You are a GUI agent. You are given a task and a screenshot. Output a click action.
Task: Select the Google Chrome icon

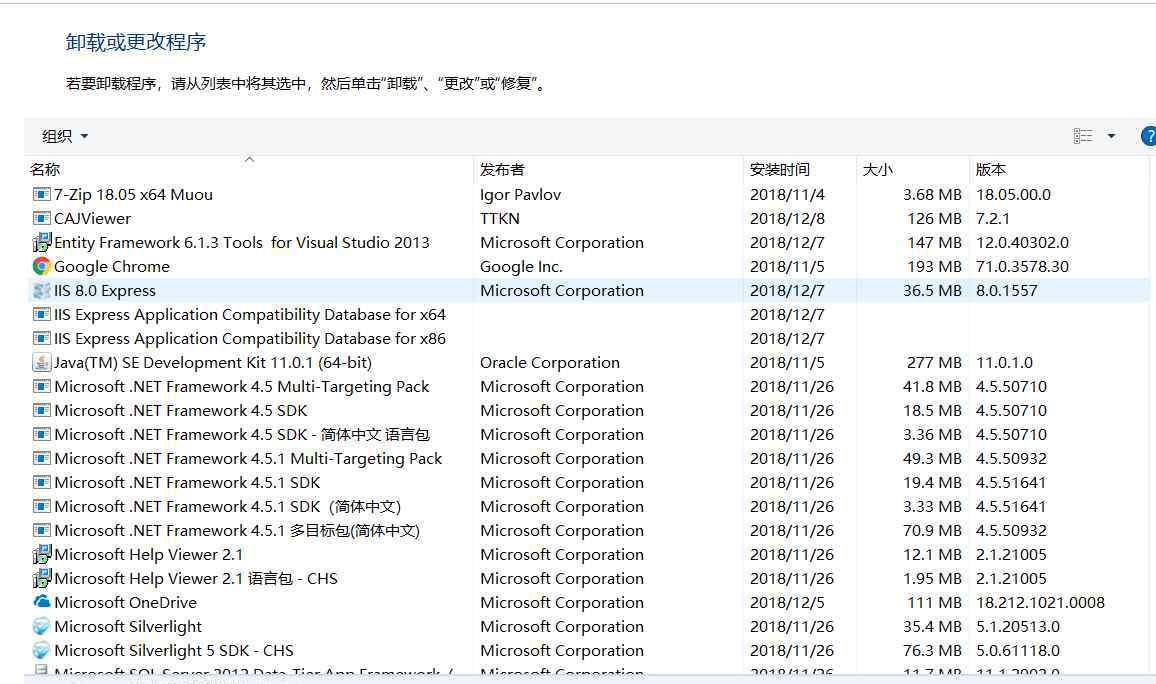[42, 266]
